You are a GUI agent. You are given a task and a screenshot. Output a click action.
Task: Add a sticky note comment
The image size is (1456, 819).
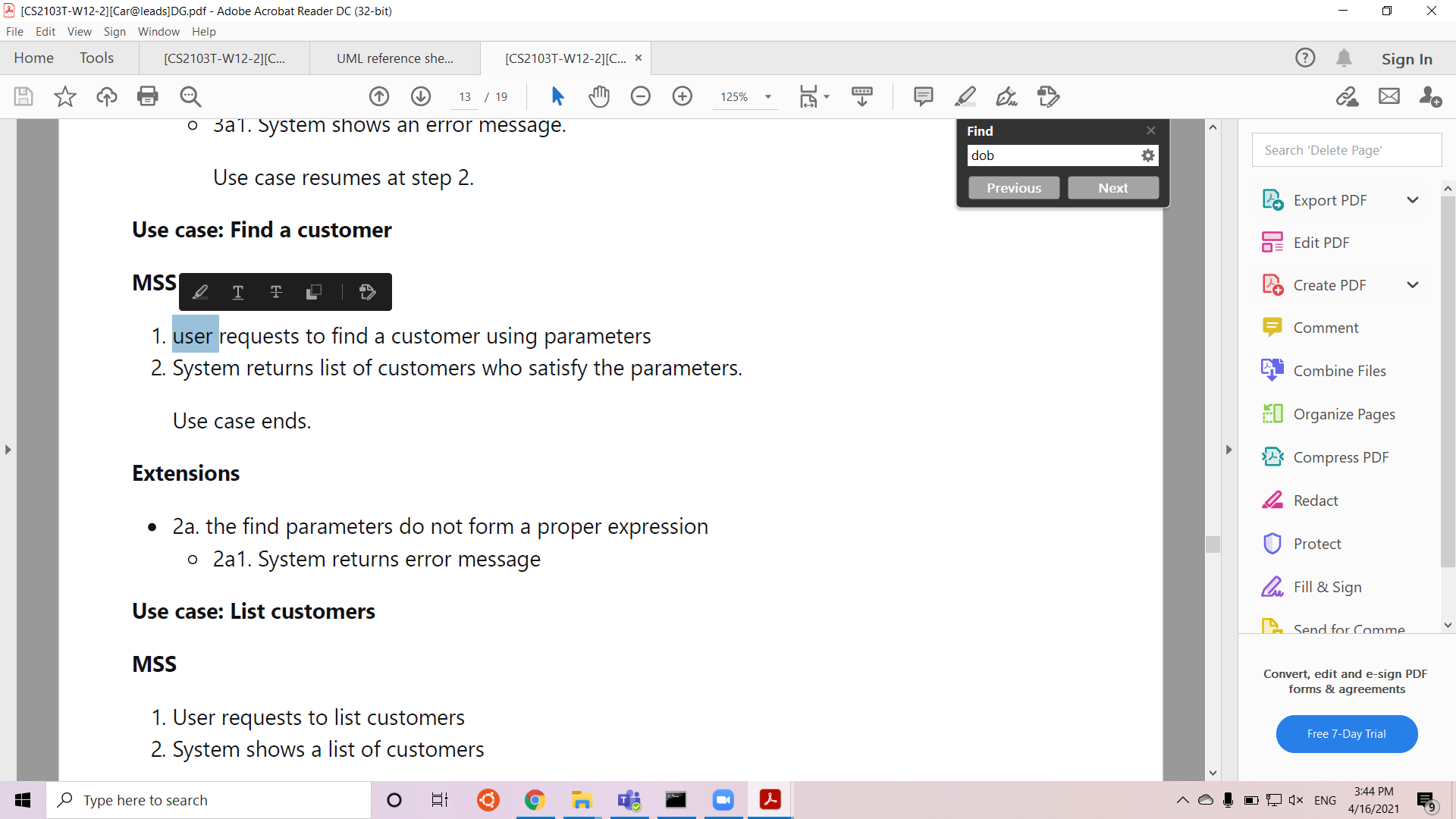(923, 96)
